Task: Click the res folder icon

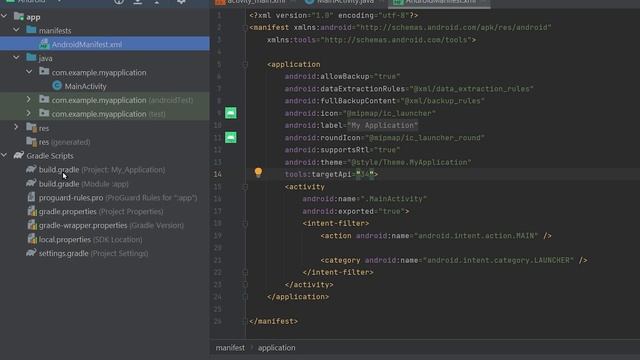Action: pos(31,128)
